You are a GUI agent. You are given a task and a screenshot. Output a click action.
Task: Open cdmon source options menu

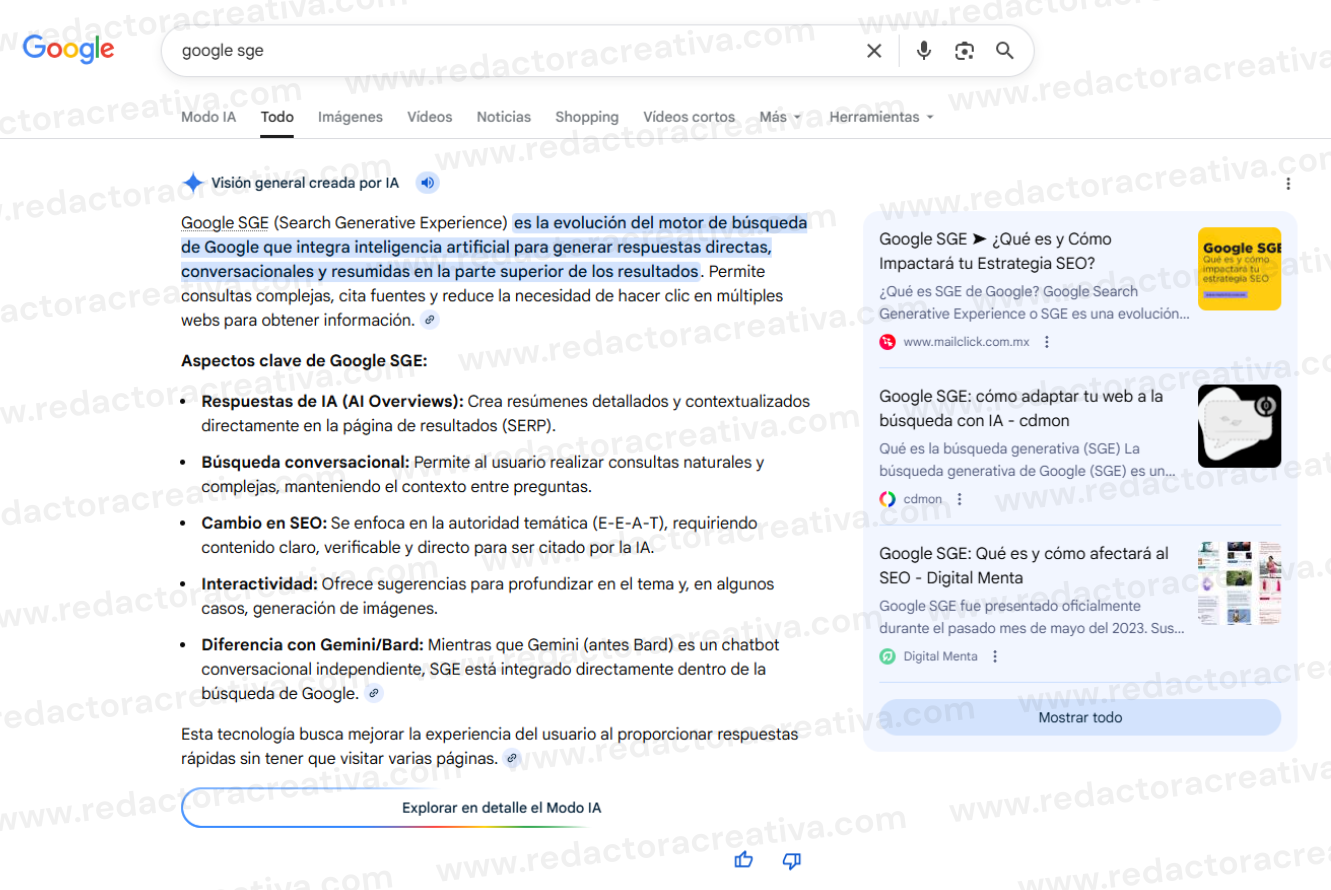tap(960, 499)
